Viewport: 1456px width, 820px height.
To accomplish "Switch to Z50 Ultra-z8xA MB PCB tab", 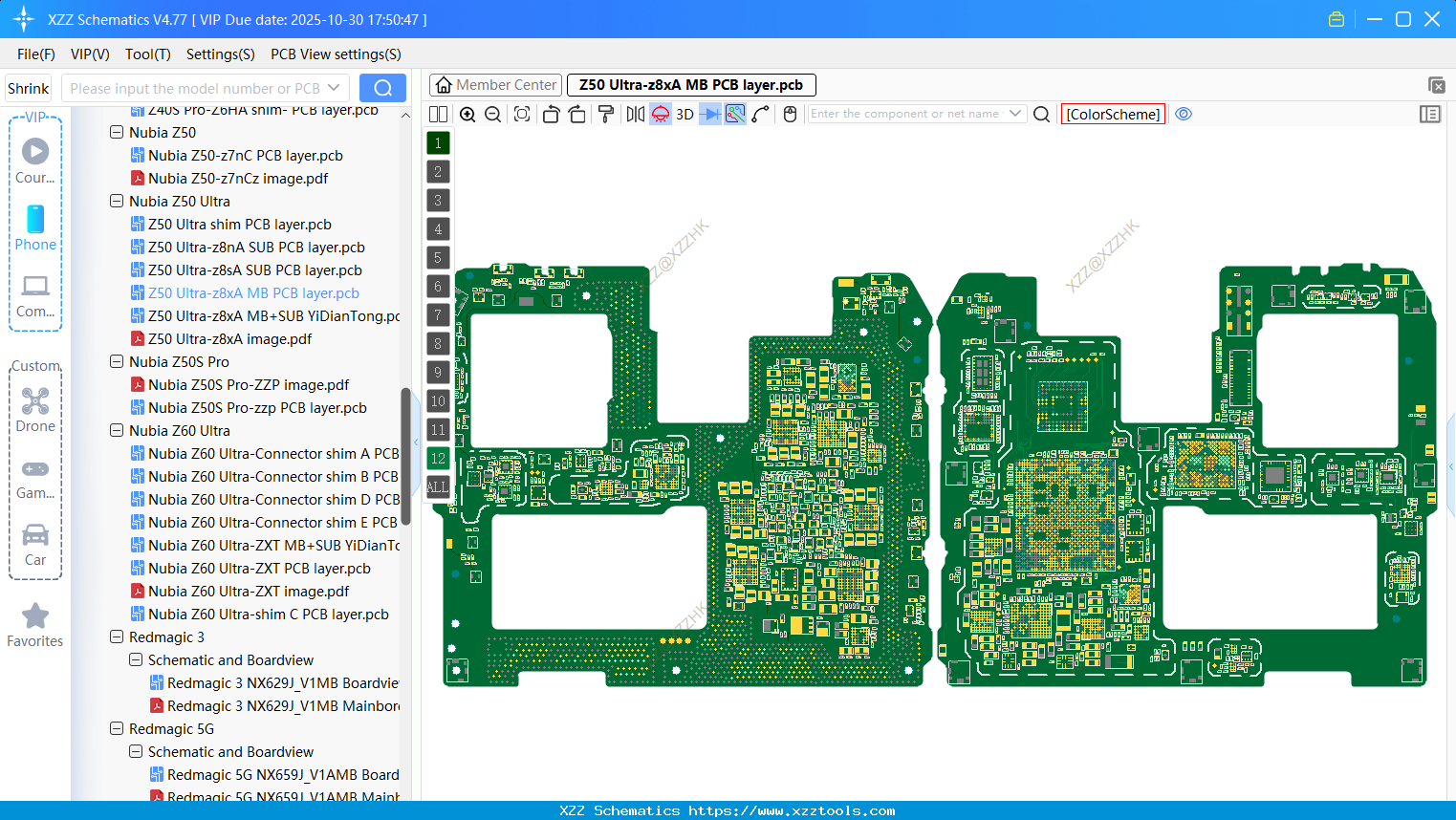I will (x=690, y=85).
